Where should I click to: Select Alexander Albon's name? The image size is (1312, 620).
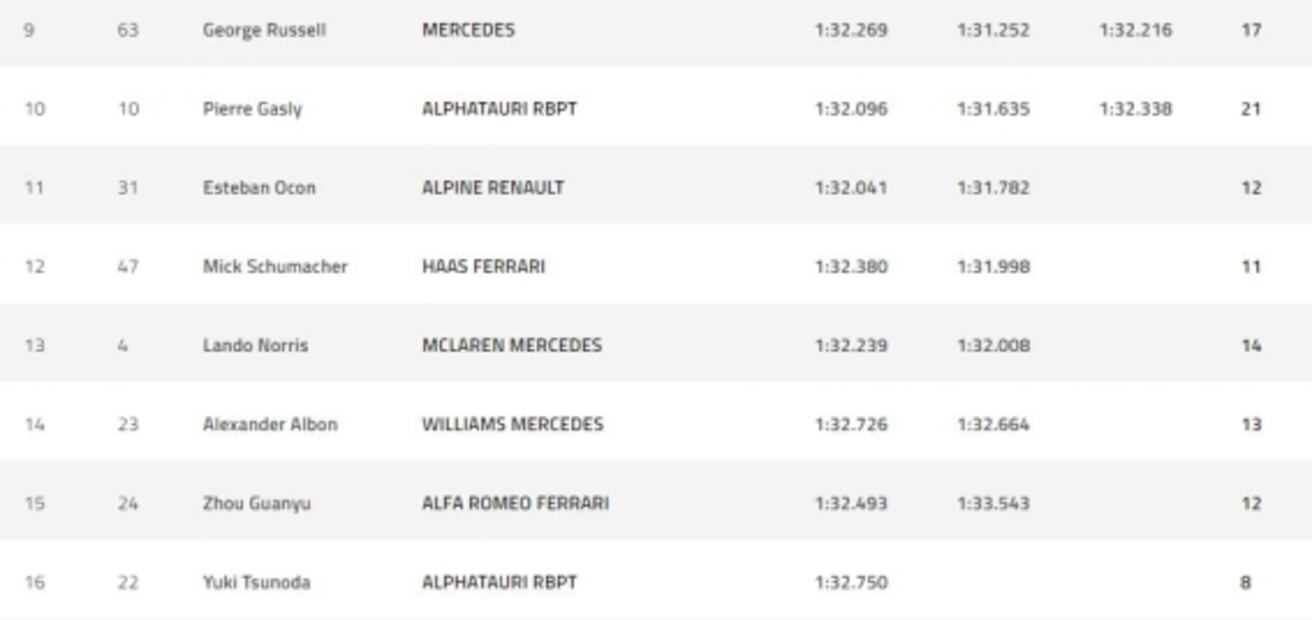[x=270, y=425]
